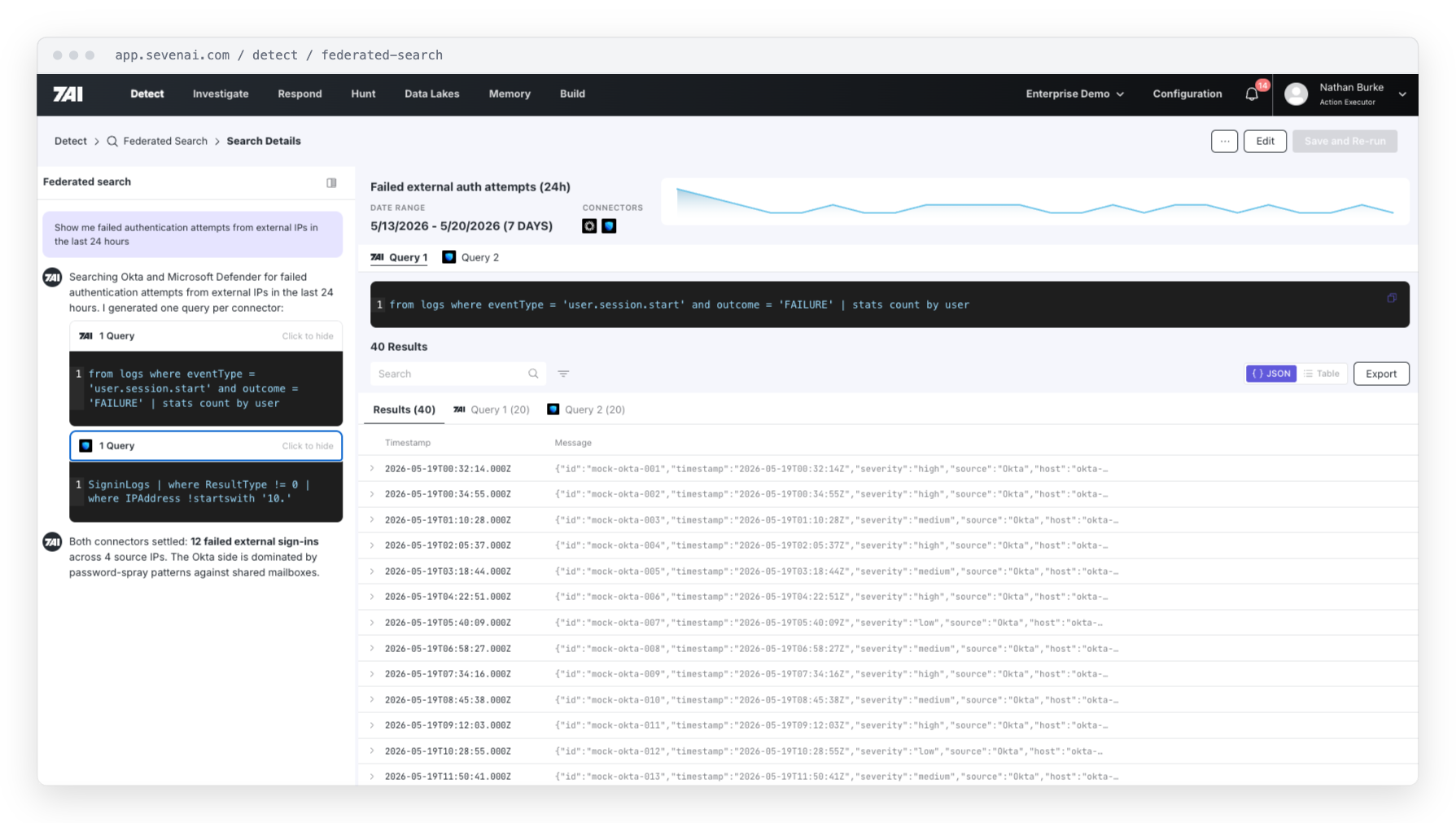Go to the Detect nav item
Viewport: 1456px width, 823px height.
(x=146, y=94)
